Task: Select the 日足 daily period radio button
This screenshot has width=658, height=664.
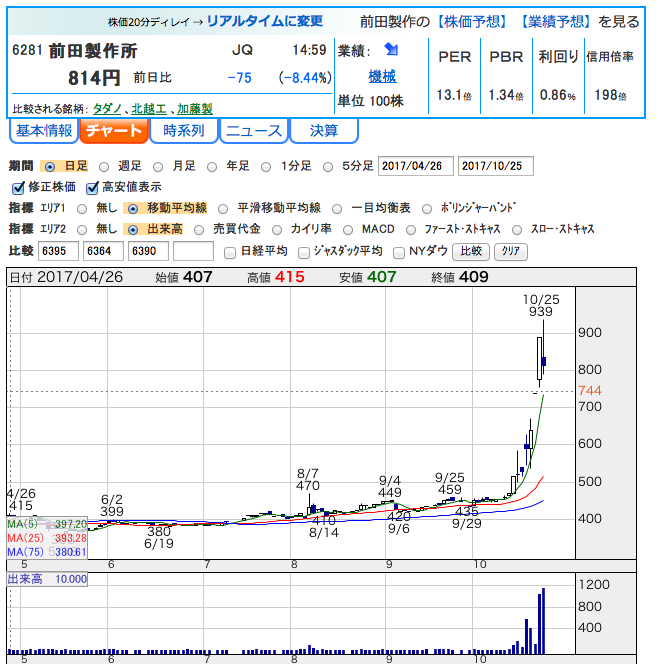Action: click(50, 167)
